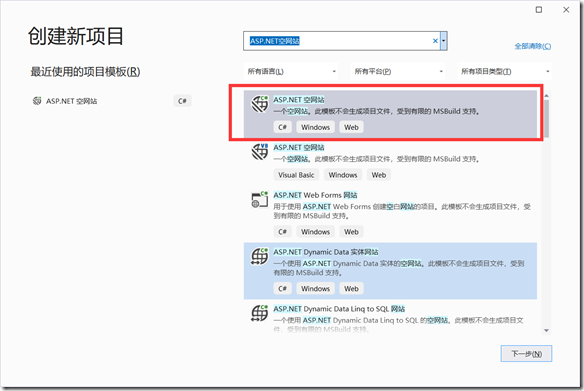Click the C# tag beside recent template

(x=182, y=101)
